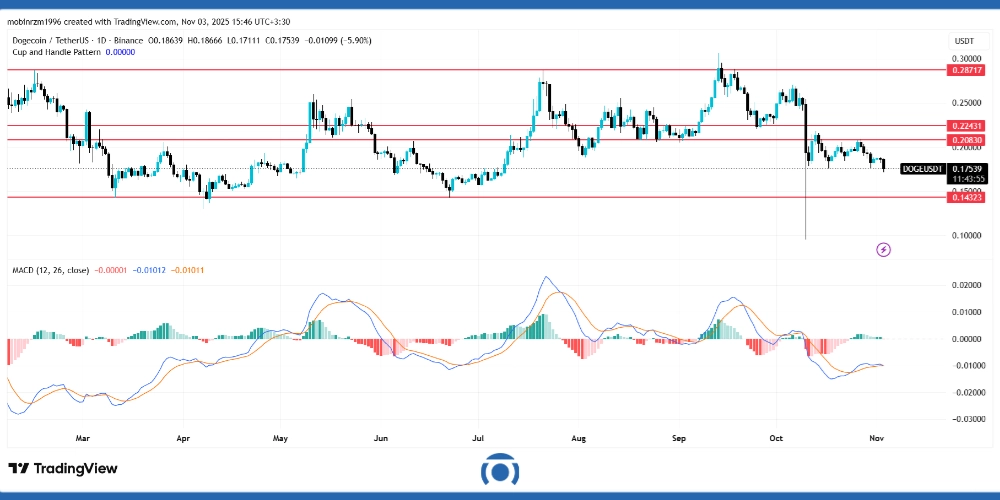This screenshot has width=1000, height=500.
Task: Click the 0.10000 tick on price axis
Action: [964, 236]
